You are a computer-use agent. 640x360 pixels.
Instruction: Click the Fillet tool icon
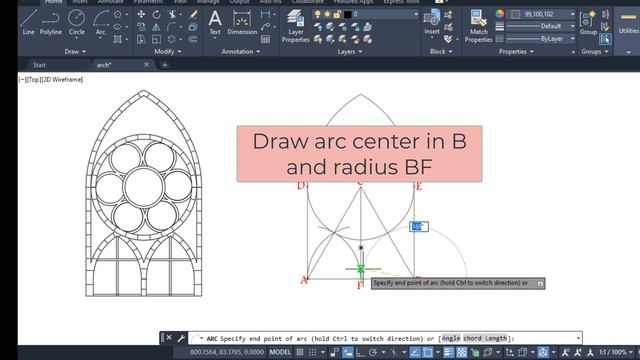pyautogui.click(x=172, y=27)
